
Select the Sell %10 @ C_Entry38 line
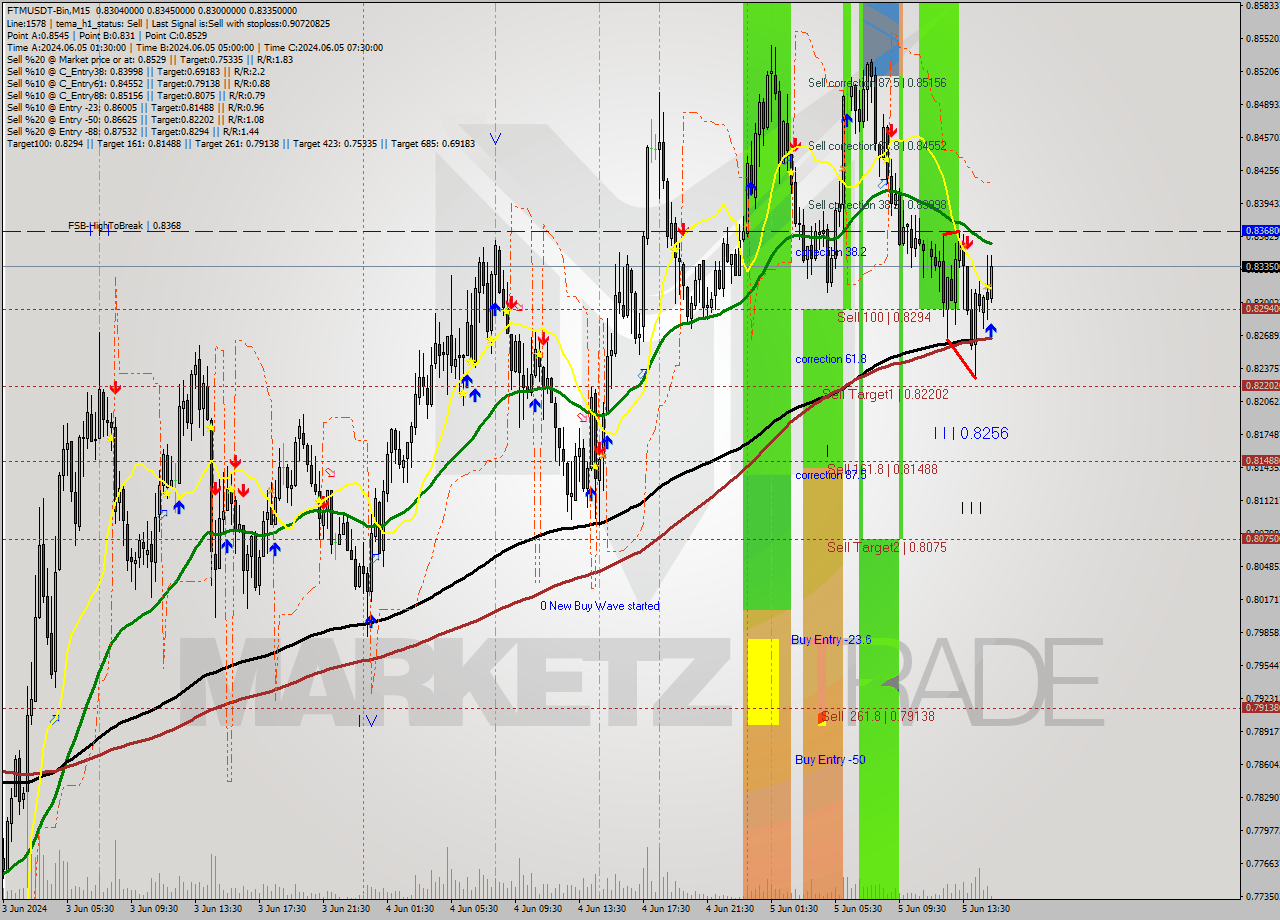(136, 71)
